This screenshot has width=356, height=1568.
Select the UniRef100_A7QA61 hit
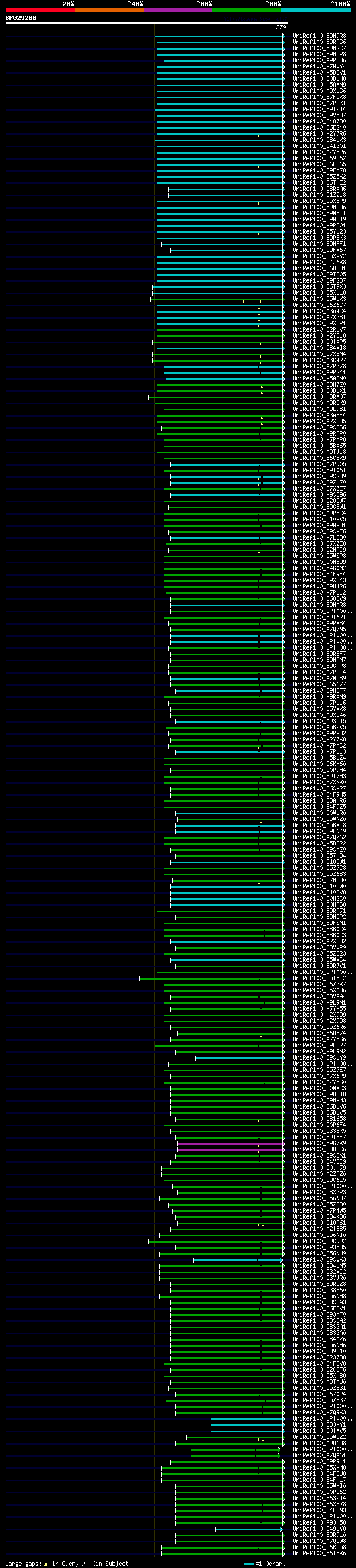[x=319, y=1456]
